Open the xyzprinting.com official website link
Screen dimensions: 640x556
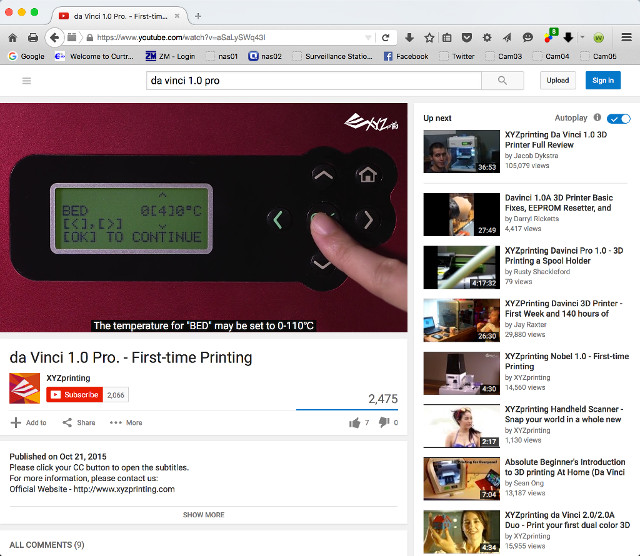(x=124, y=489)
